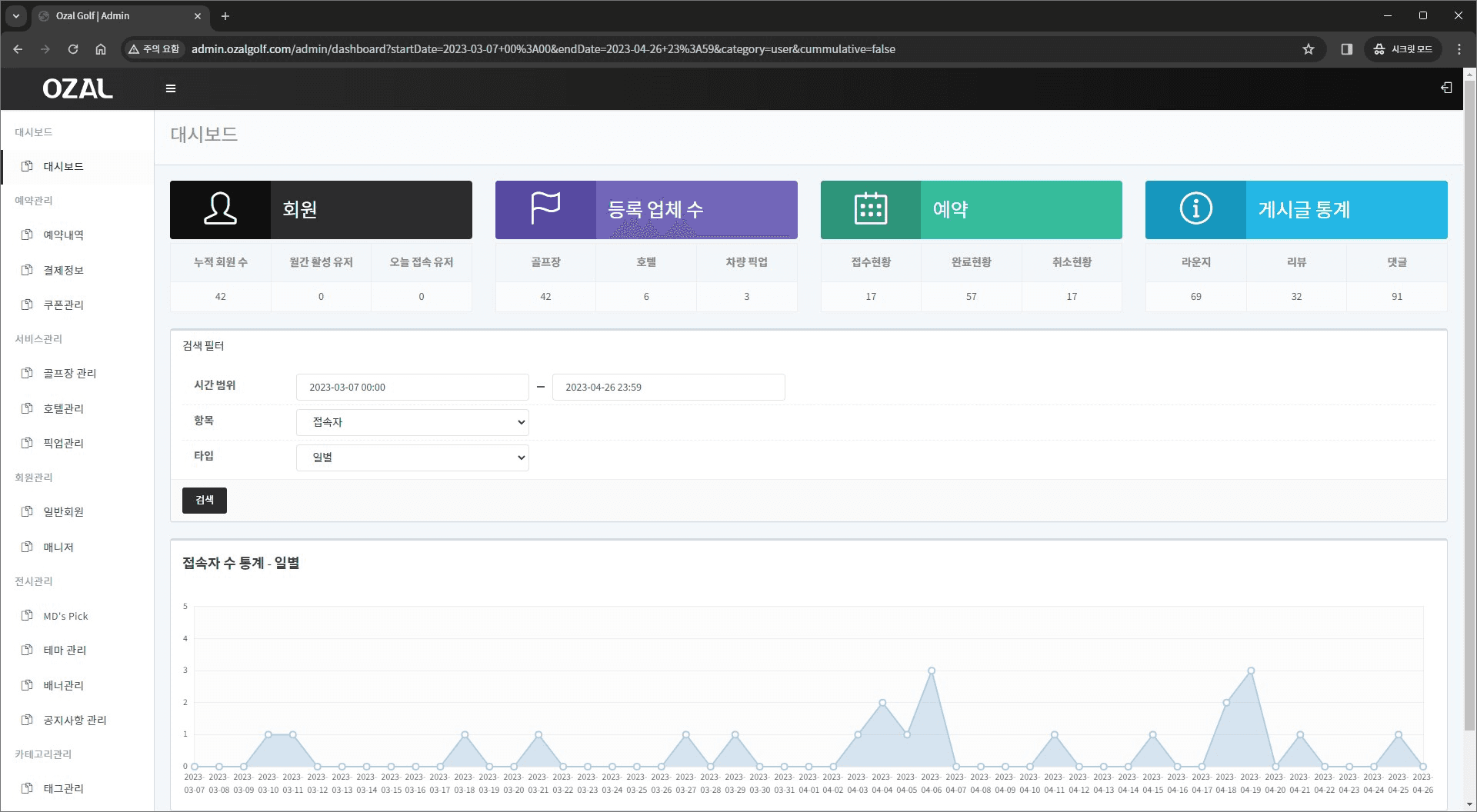
Task: Open 태그관리 under 카테고리관리
Action: coord(62,787)
